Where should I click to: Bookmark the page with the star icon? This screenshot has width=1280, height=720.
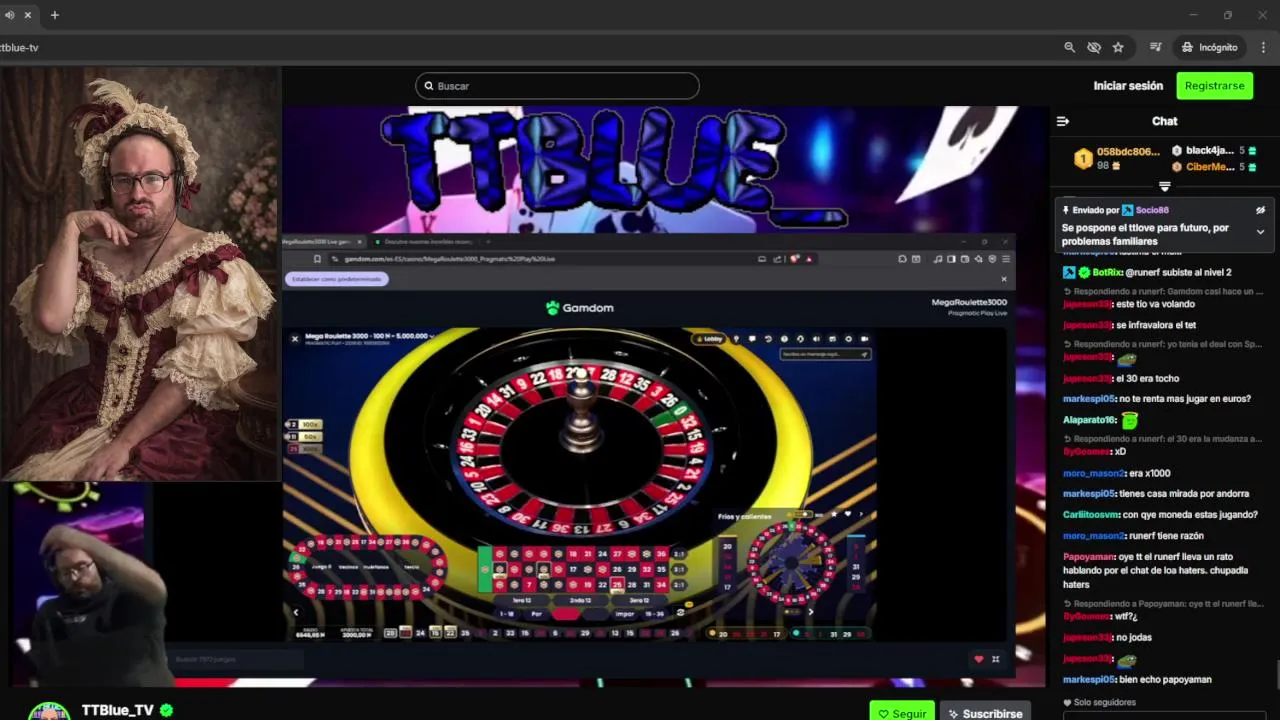click(x=1118, y=47)
